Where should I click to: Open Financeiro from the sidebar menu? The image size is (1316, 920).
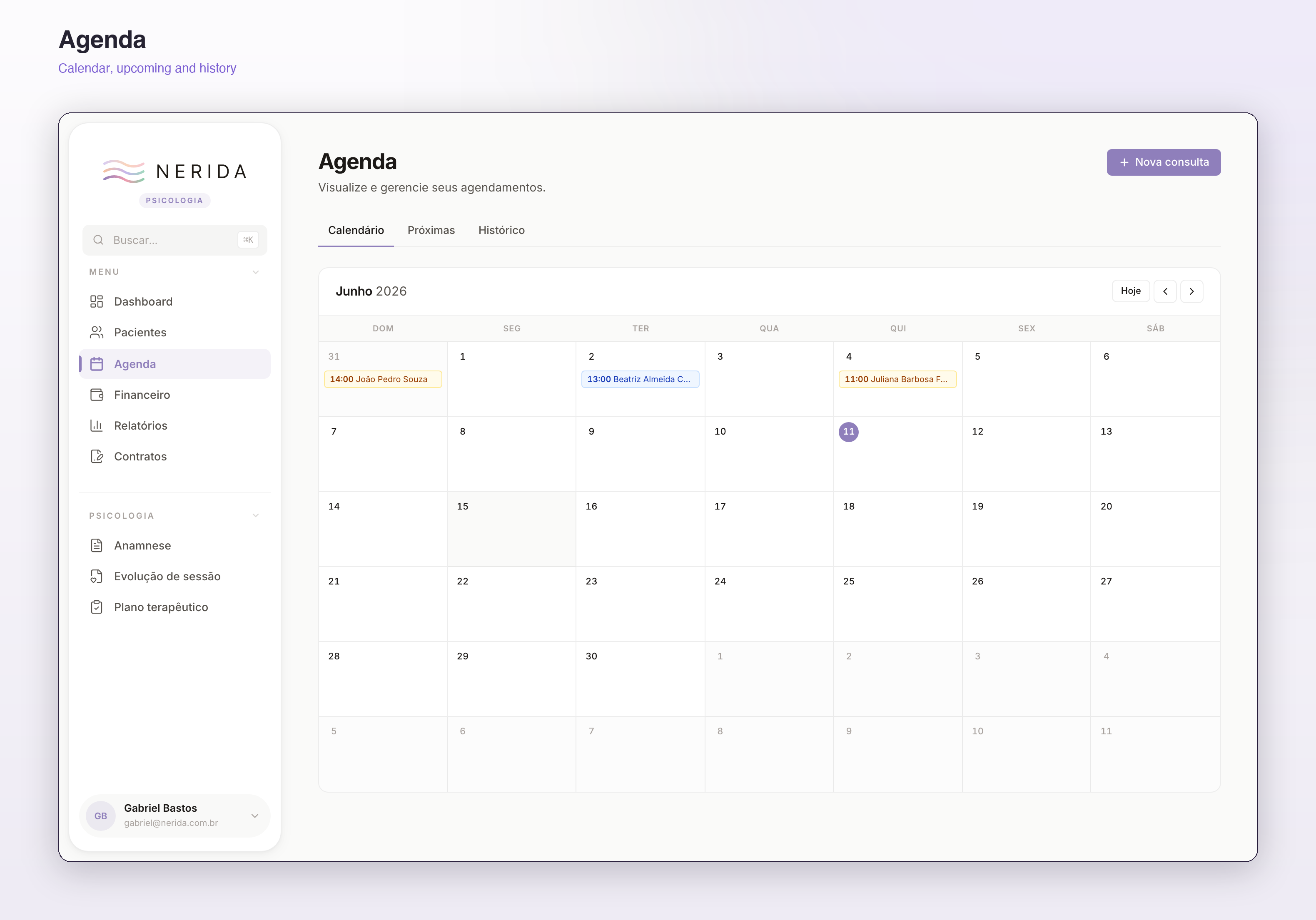pos(175,395)
